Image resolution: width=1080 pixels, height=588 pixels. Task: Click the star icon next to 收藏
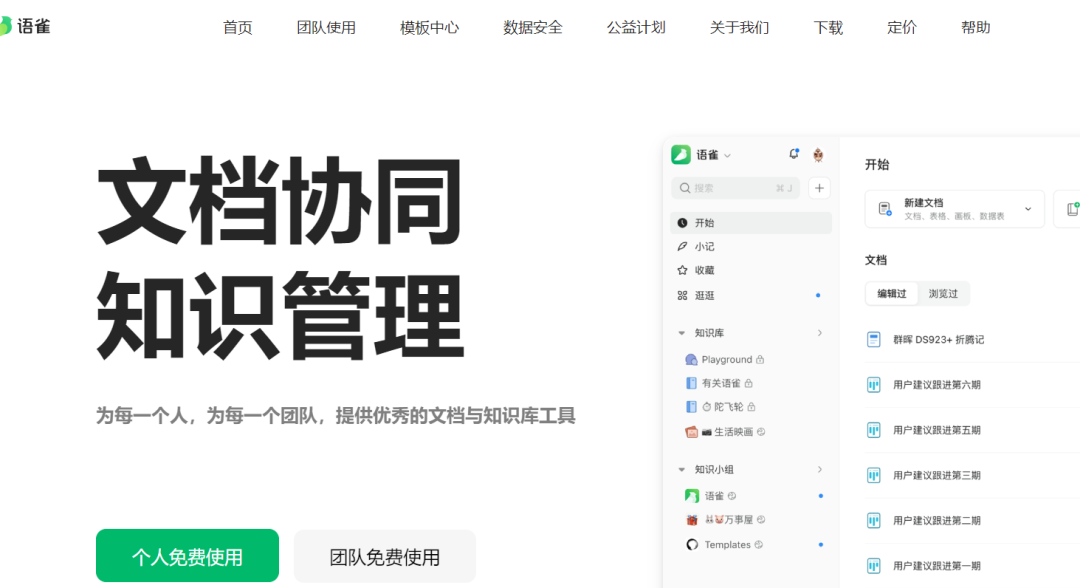pyautogui.click(x=682, y=271)
